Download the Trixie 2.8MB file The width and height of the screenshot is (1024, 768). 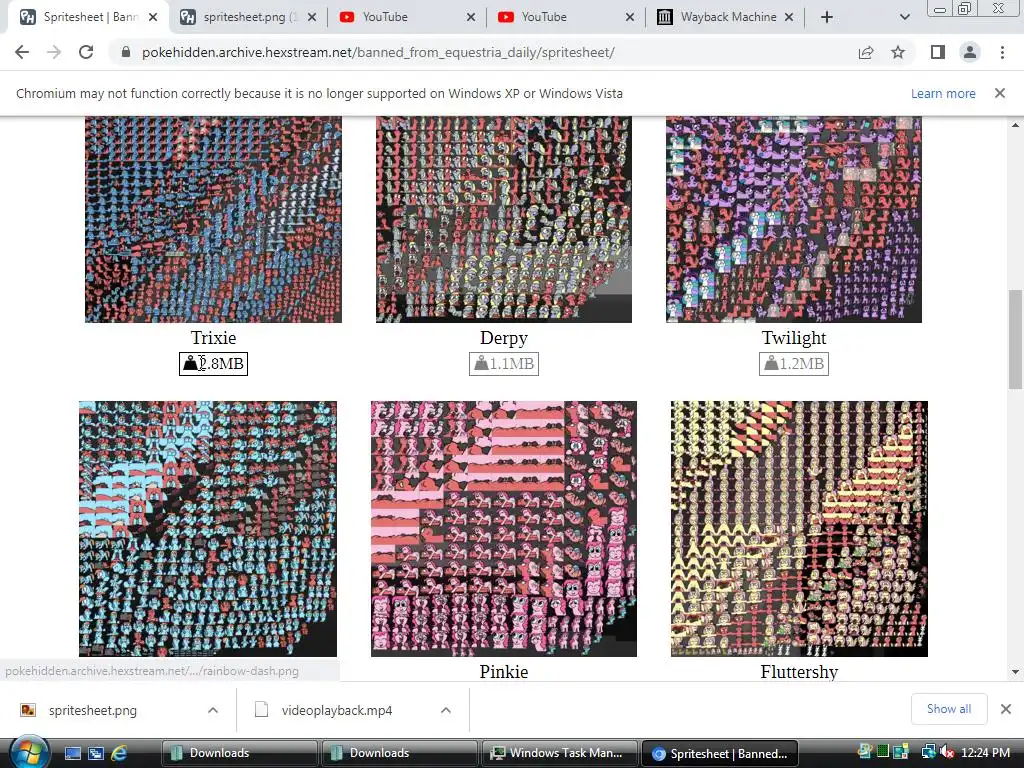pyautogui.click(x=214, y=364)
